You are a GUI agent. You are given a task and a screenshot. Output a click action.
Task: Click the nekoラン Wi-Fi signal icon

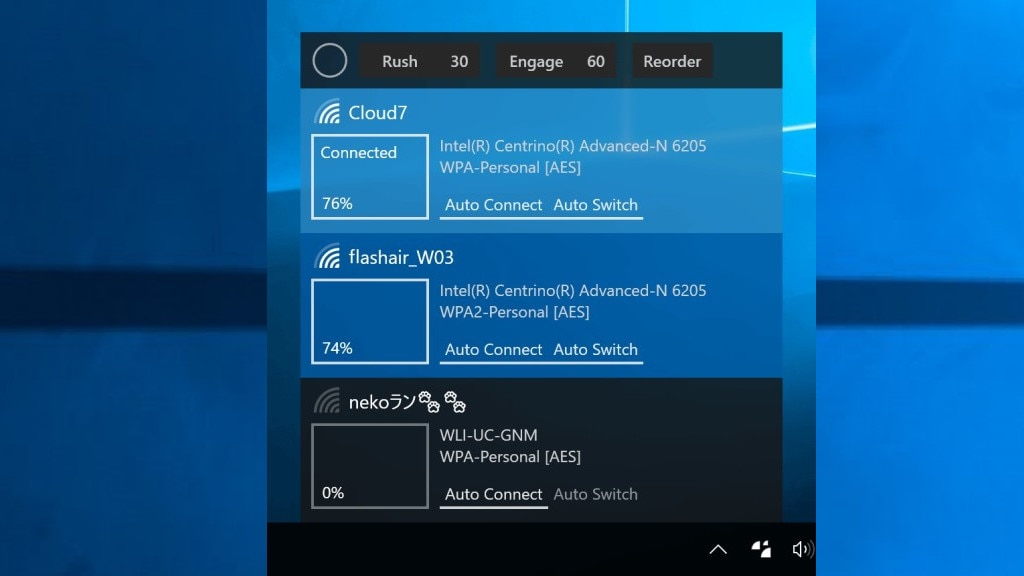[x=327, y=402]
